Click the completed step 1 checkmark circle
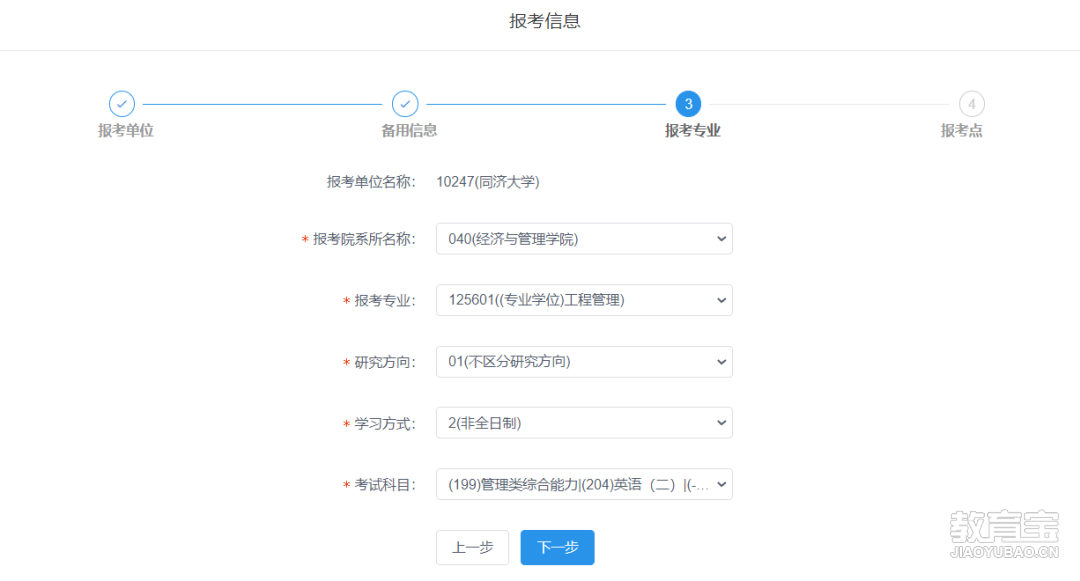 (122, 104)
